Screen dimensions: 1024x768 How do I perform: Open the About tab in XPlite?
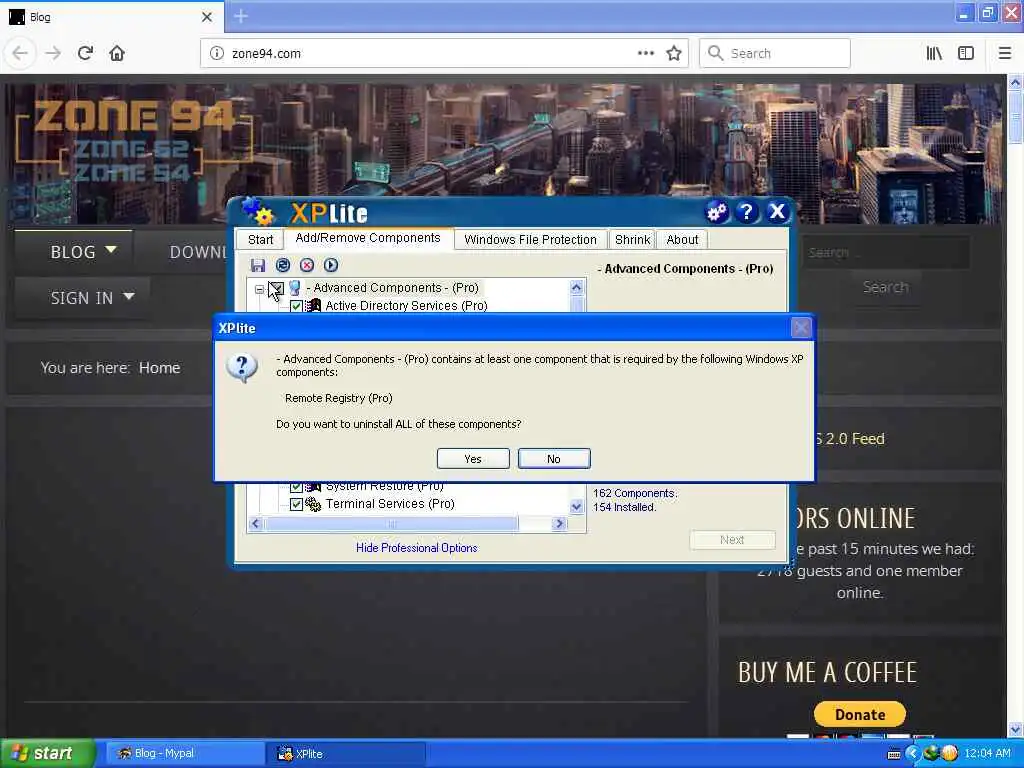click(x=682, y=240)
